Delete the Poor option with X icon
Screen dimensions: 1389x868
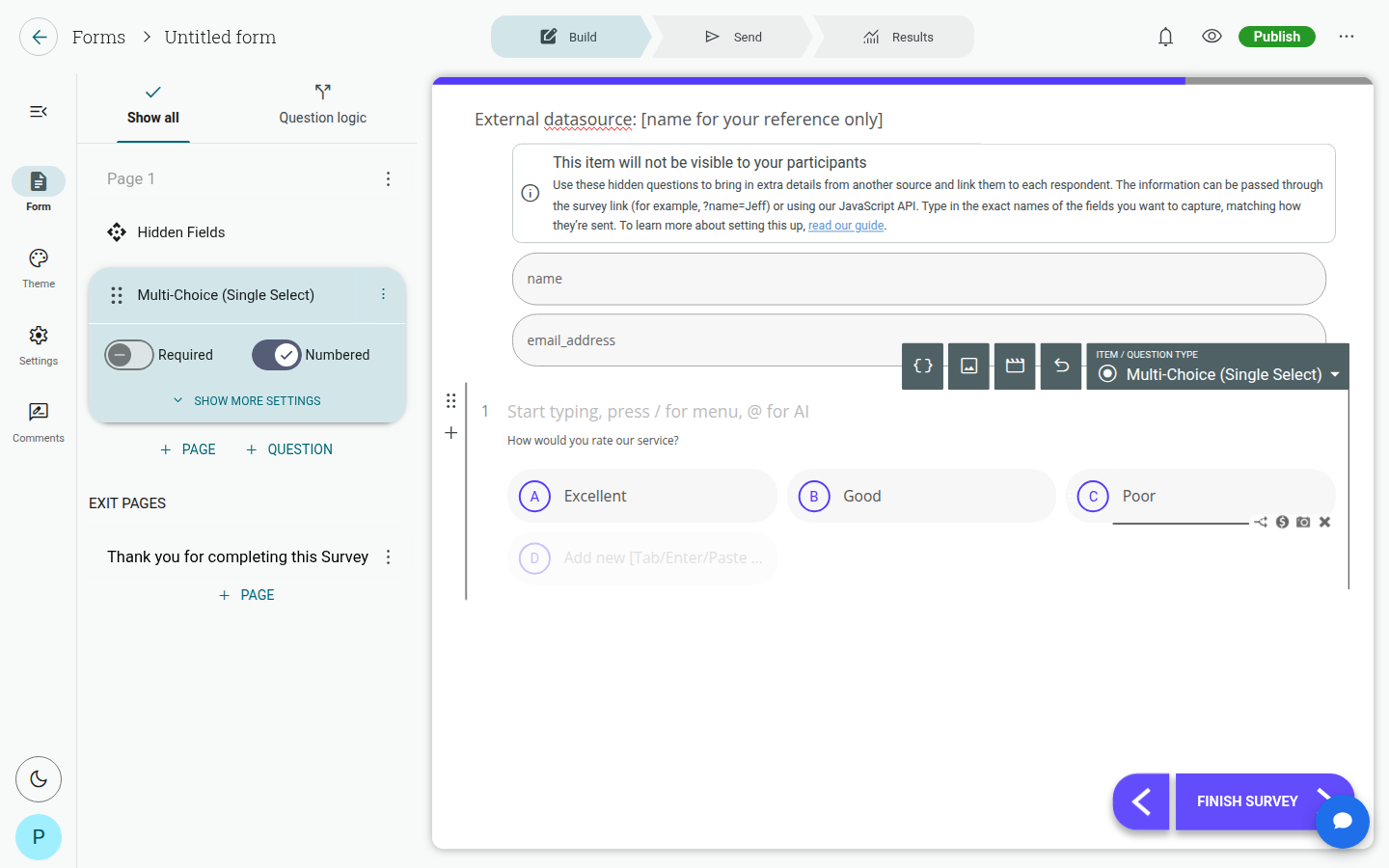[x=1324, y=522]
